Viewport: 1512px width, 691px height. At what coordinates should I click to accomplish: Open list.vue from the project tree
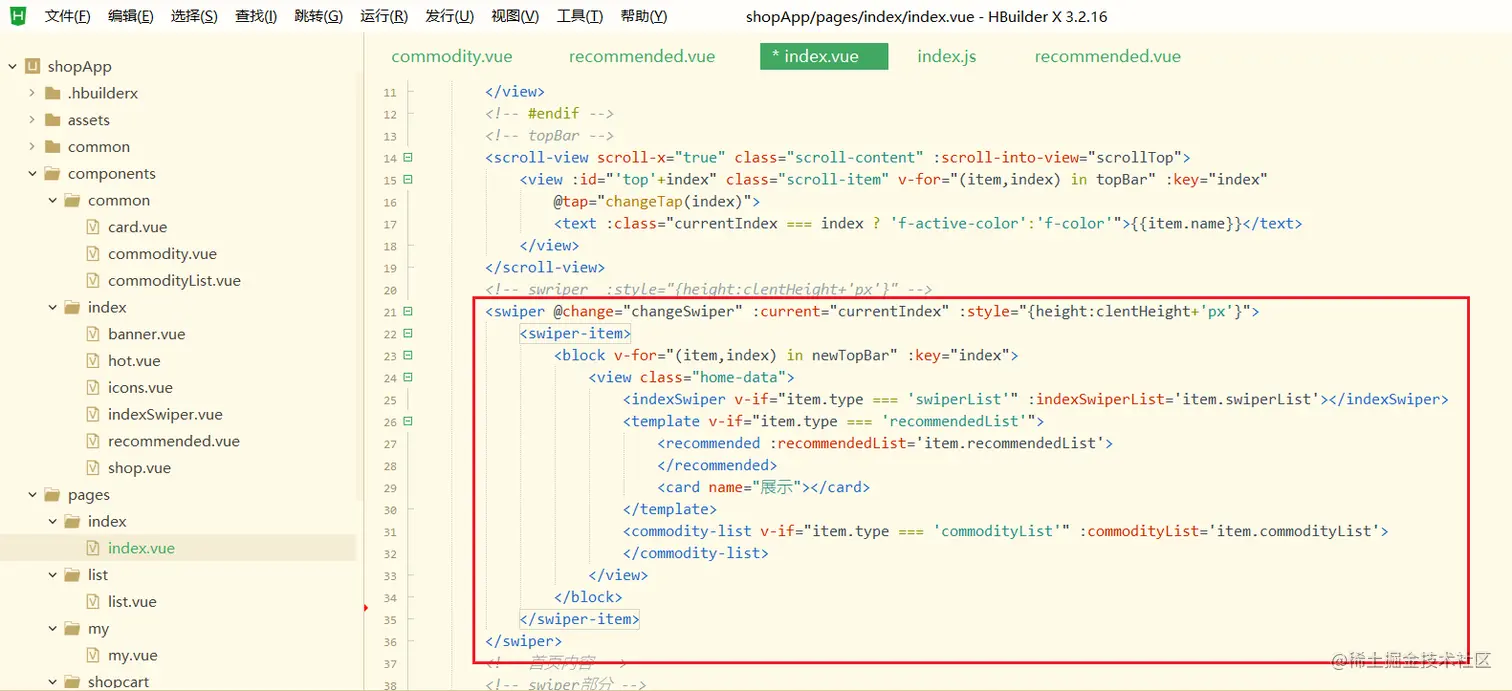pyautogui.click(x=132, y=601)
